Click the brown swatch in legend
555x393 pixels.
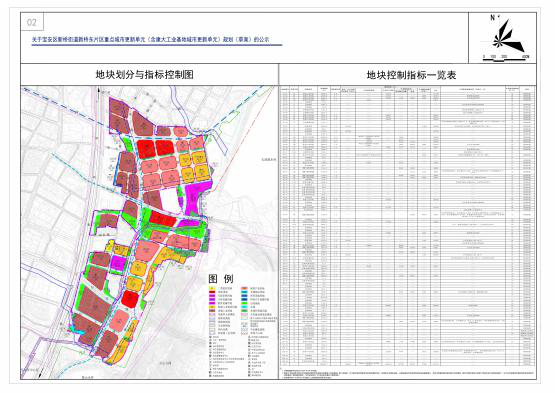(x=212, y=310)
